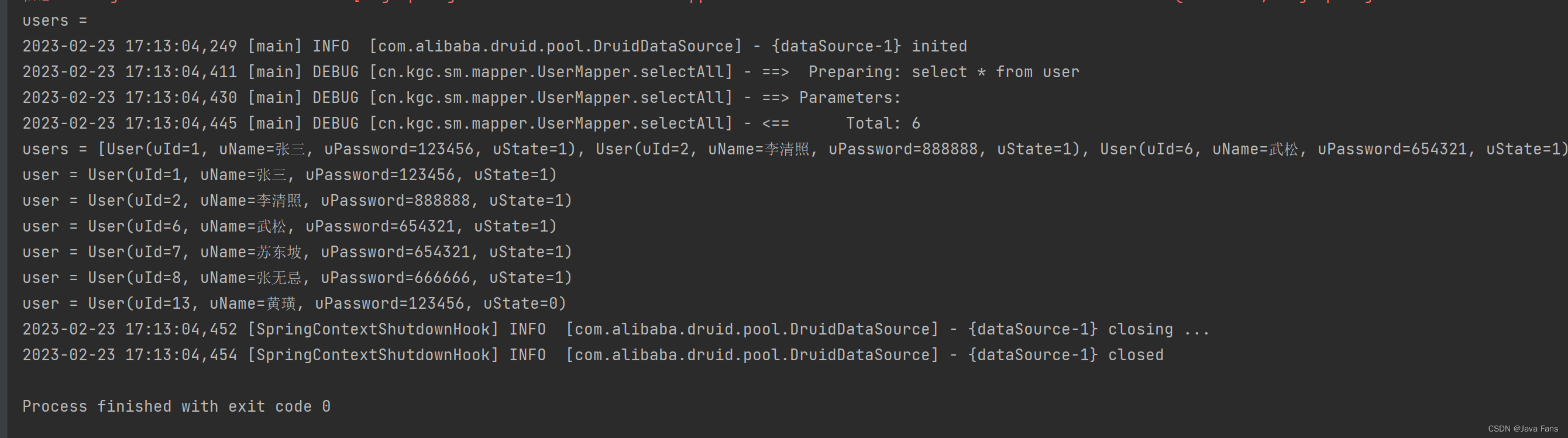This screenshot has height=438, width=1568.
Task: Click the "{dataSource-1} closed" log text
Action: coord(1065,356)
